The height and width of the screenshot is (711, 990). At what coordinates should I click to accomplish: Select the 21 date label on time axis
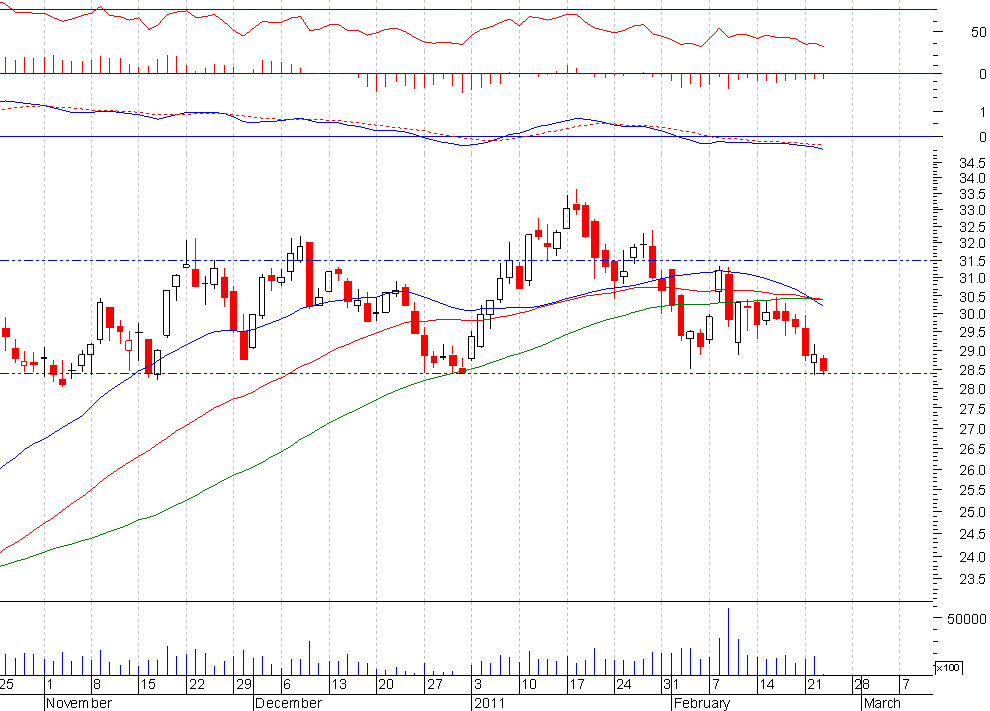(x=814, y=684)
